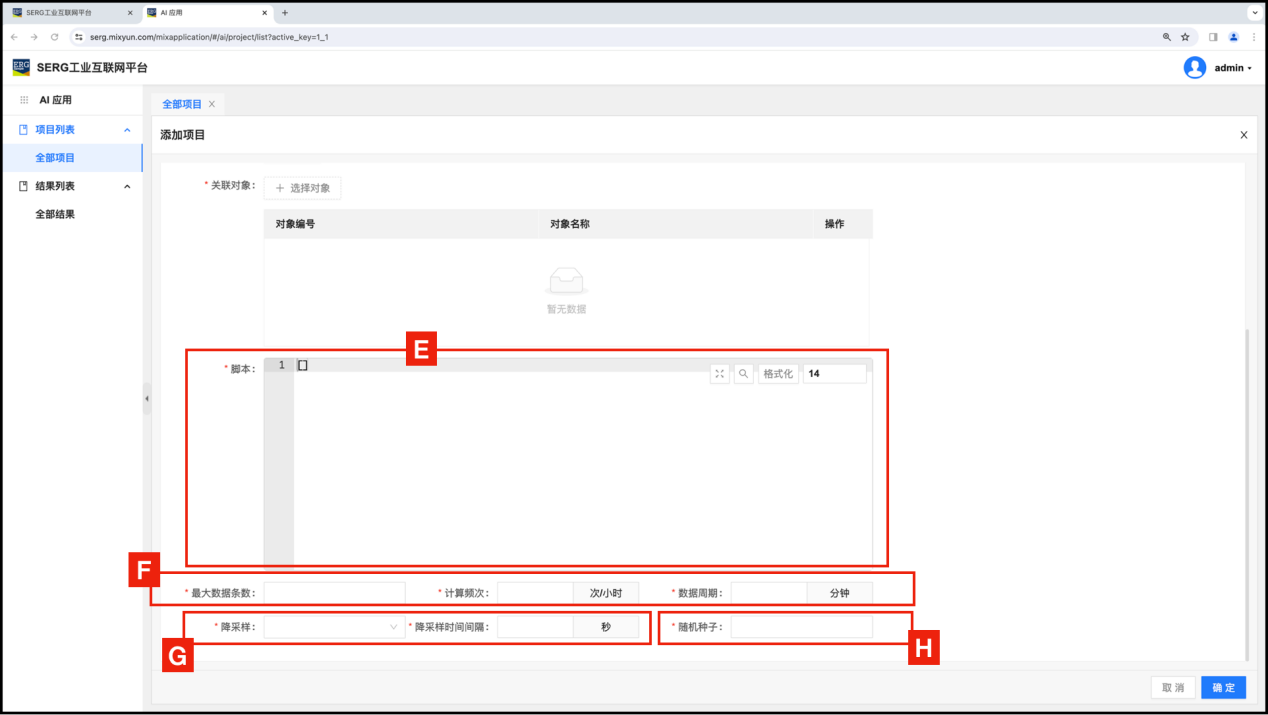
Task: Click the sidebar collapse handle arrow
Action: coord(147,398)
